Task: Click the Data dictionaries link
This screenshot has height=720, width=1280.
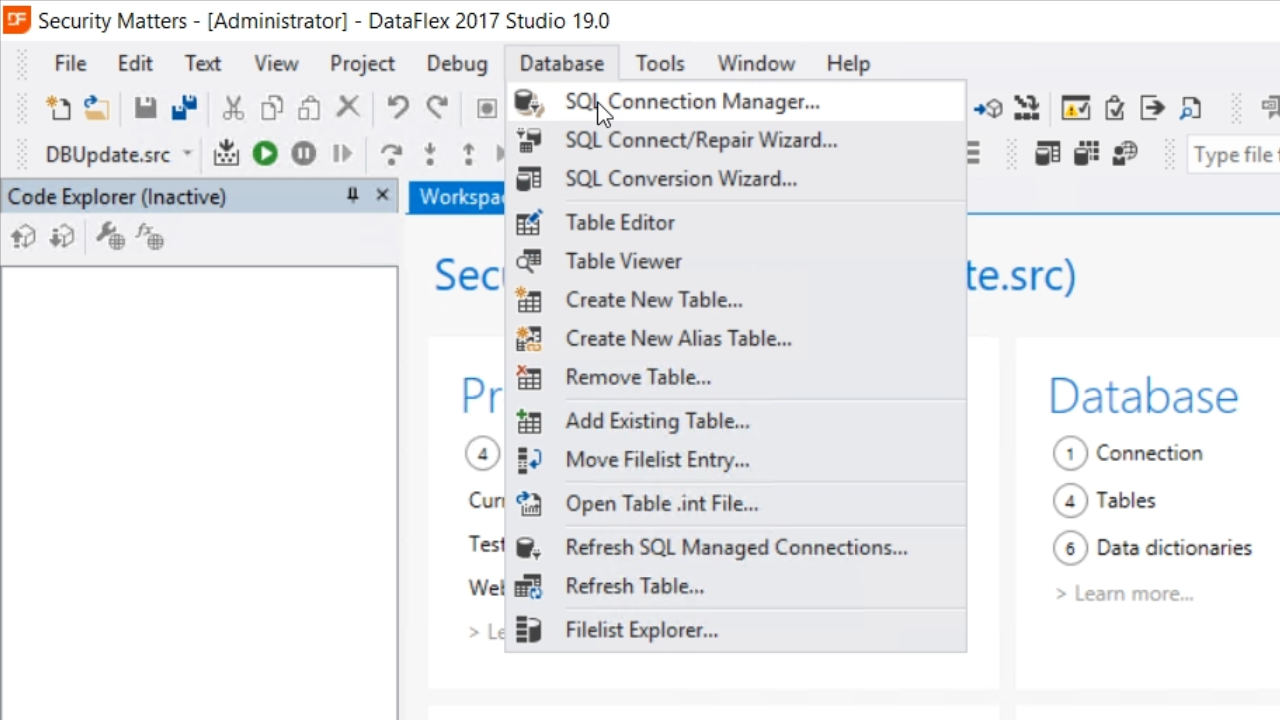Action: pos(1174,548)
